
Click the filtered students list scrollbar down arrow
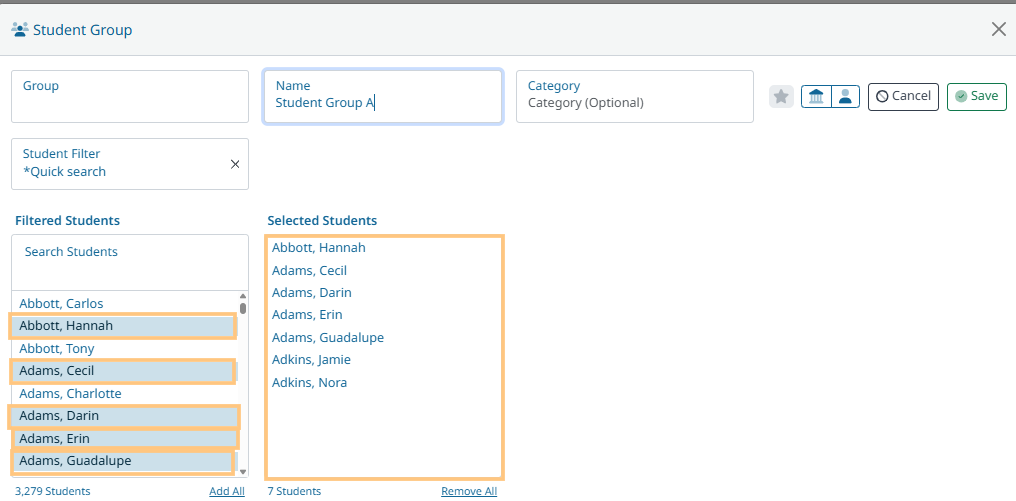tap(243, 472)
